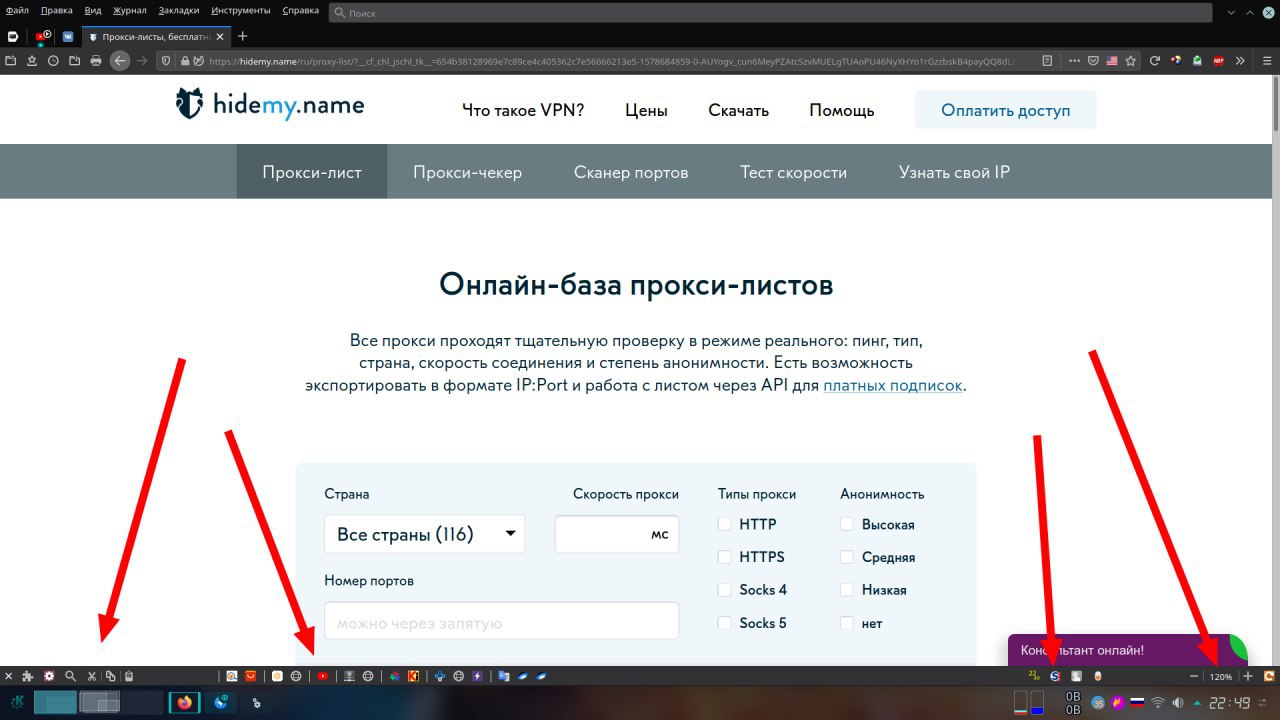Close the 'Прокси-листы' browser tab
Viewport: 1280px width, 720px height.
(219, 37)
